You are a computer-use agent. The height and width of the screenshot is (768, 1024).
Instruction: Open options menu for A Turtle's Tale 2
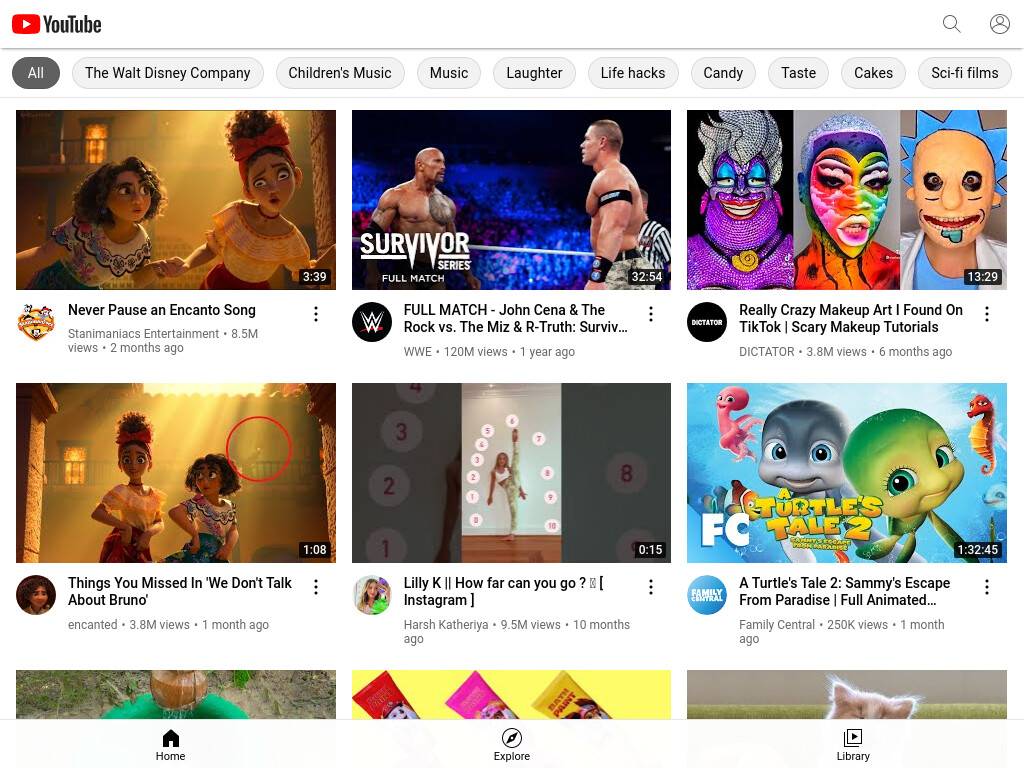point(987,587)
